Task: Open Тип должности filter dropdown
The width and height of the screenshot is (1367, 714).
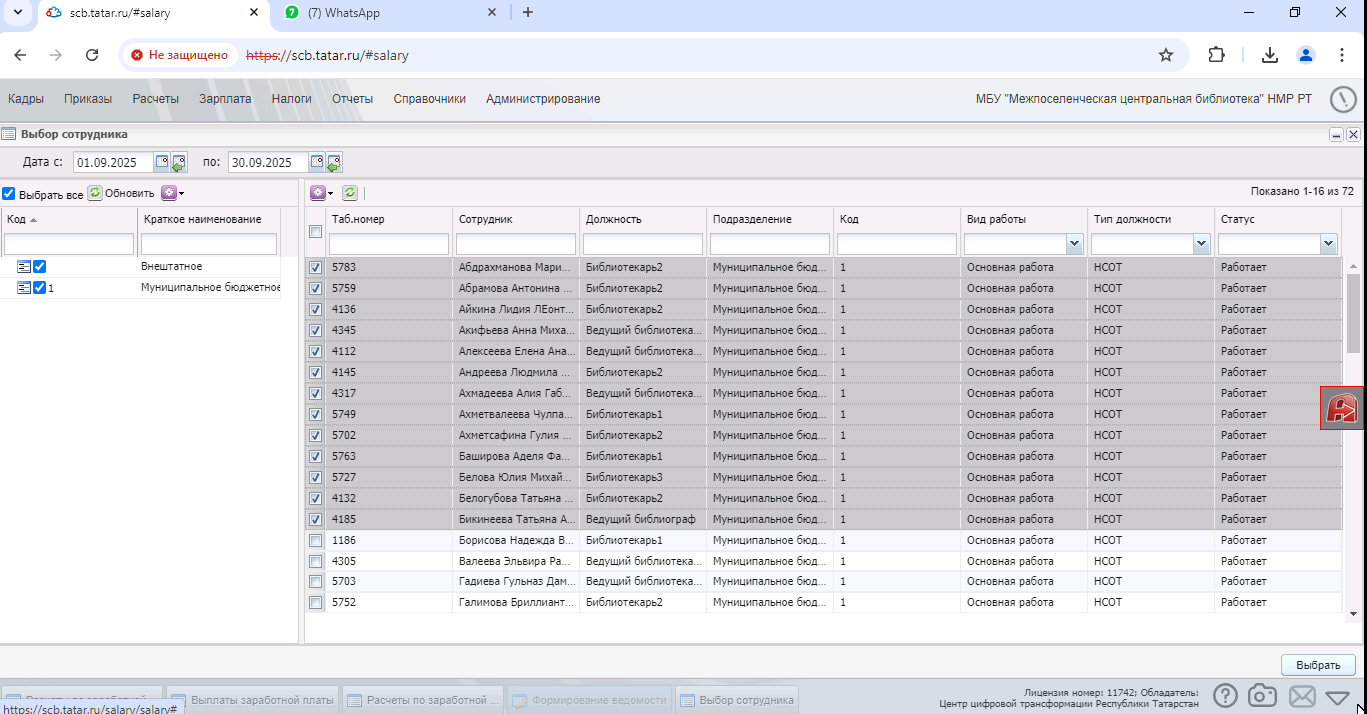Action: click(1202, 243)
